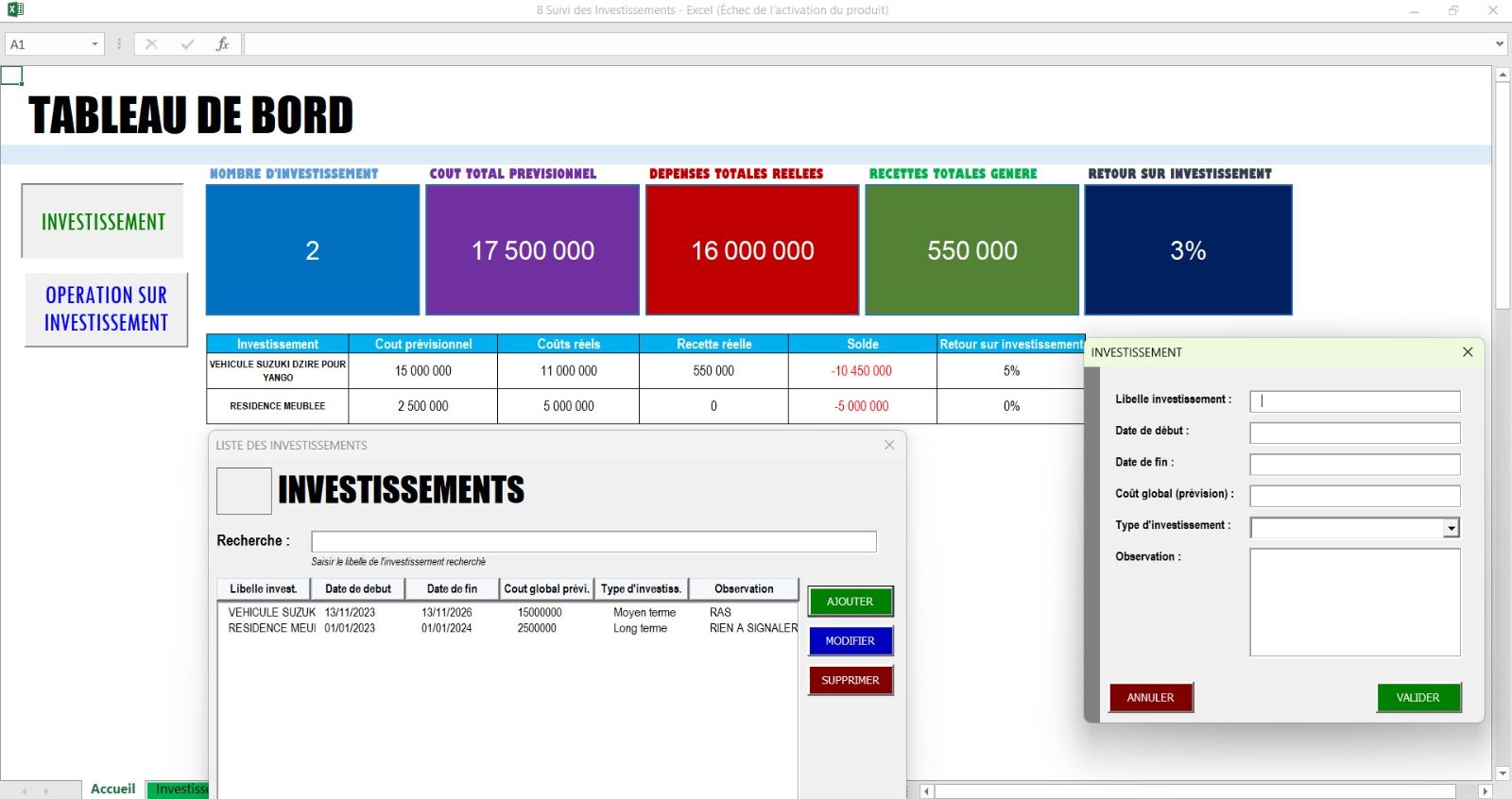This screenshot has height=799, width=1512.
Task: Click the ANNULER button in form
Action: [1151, 698]
